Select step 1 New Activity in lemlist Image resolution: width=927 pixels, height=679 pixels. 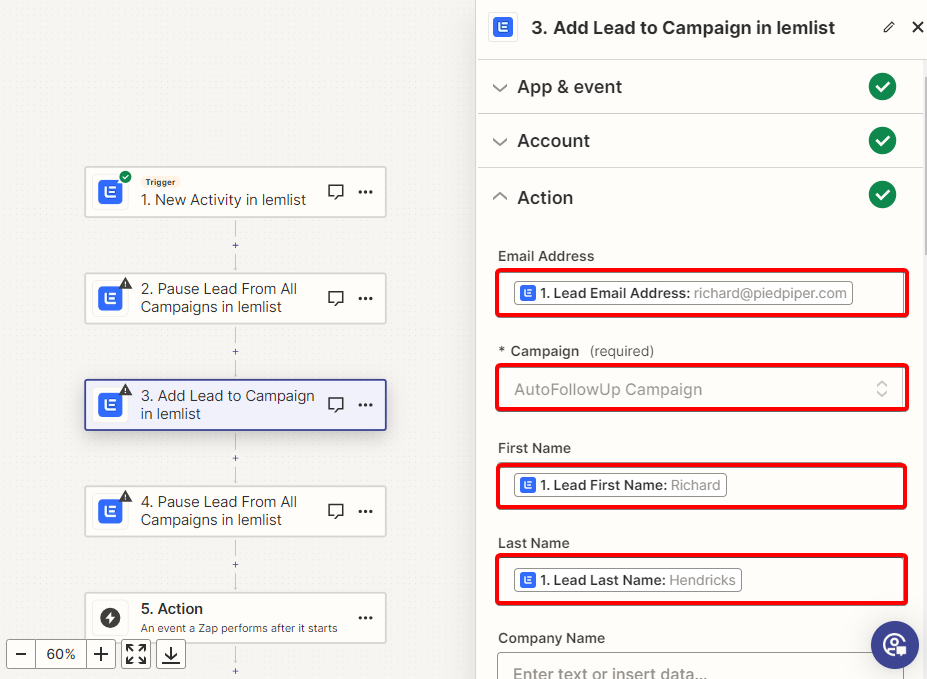[x=235, y=192]
